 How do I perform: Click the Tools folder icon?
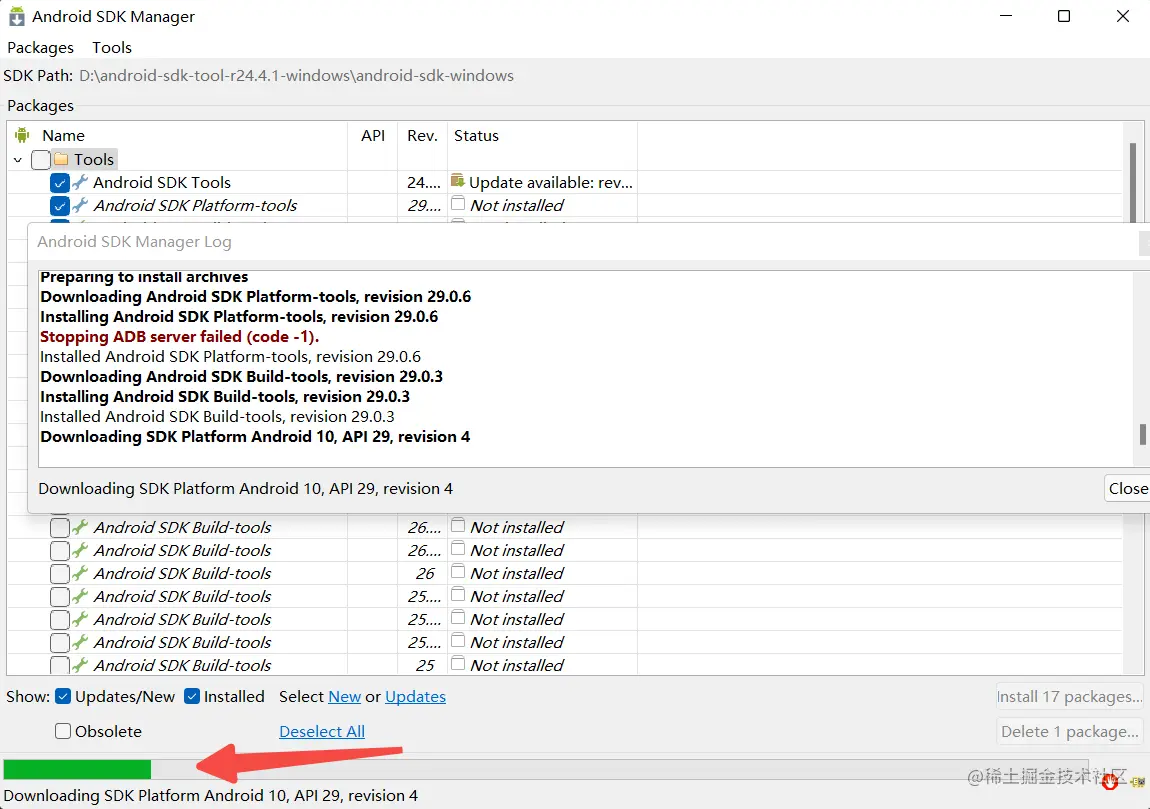point(61,159)
